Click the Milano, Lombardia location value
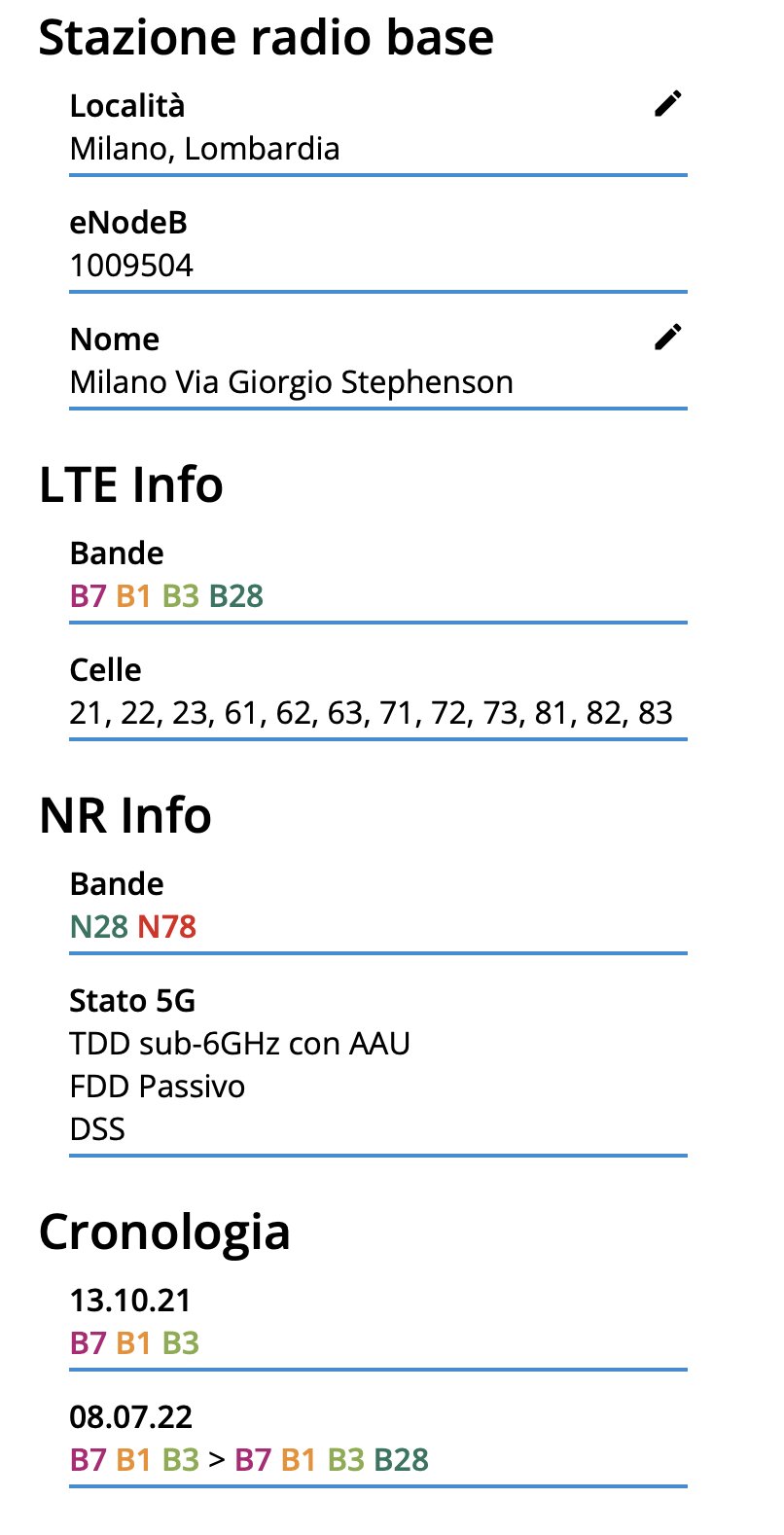Viewport: 784px width, 1535px height. pyautogui.click(x=204, y=149)
